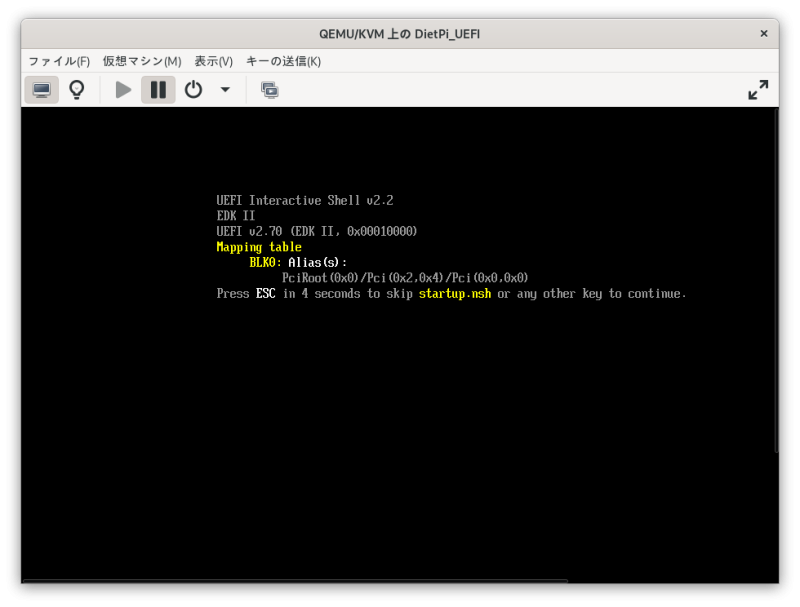Show the graphical console view
Image resolution: width=800 pixels, height=607 pixels.
41,90
